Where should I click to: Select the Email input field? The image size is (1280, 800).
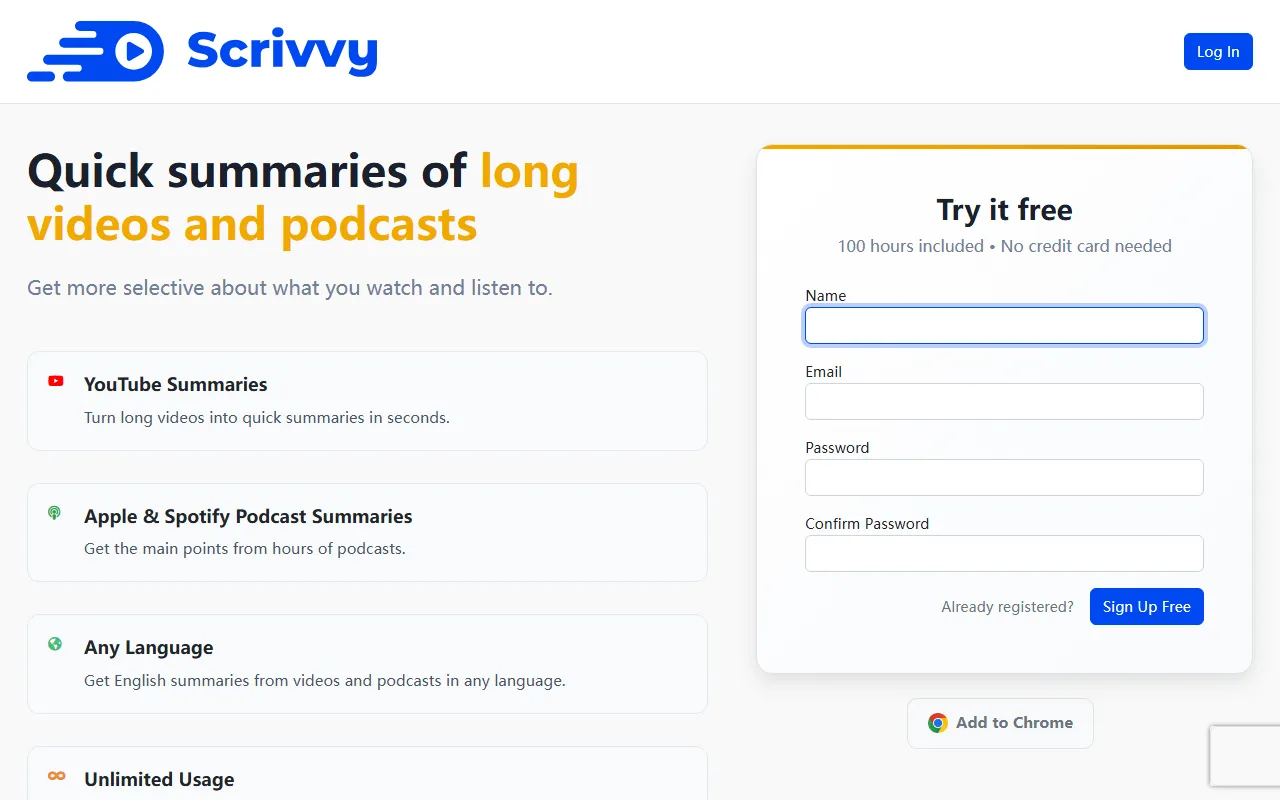pyautogui.click(x=1004, y=401)
